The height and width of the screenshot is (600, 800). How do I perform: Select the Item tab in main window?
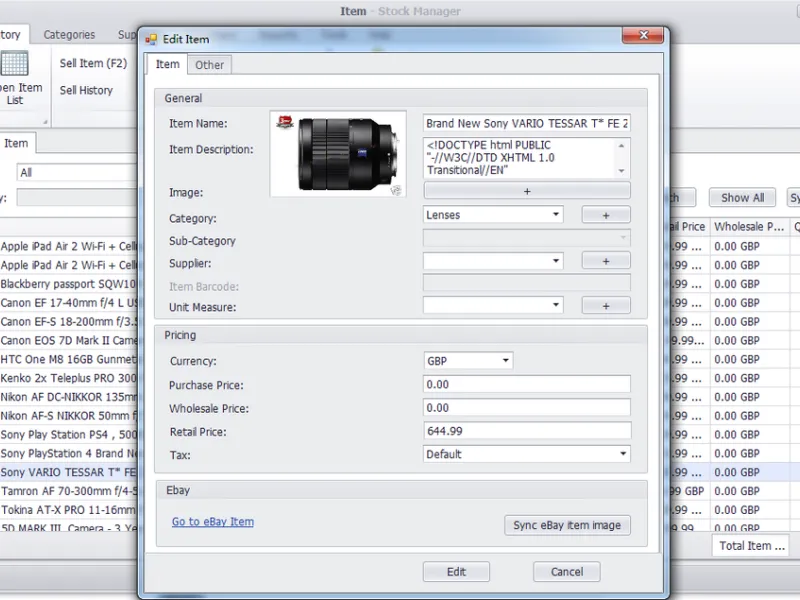pos(16,143)
